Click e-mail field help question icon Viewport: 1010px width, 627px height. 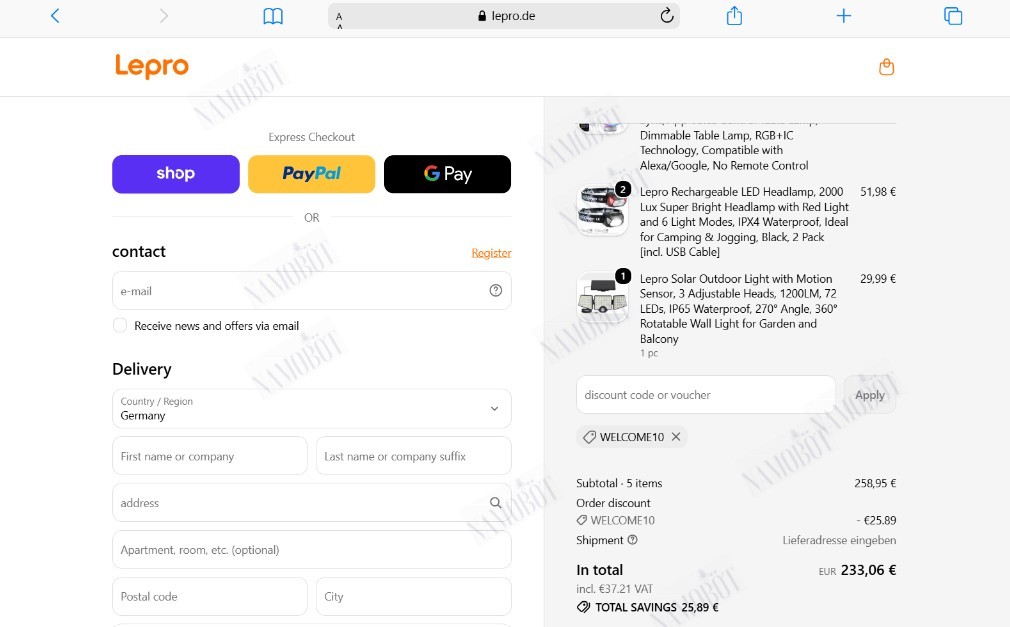[495, 291]
